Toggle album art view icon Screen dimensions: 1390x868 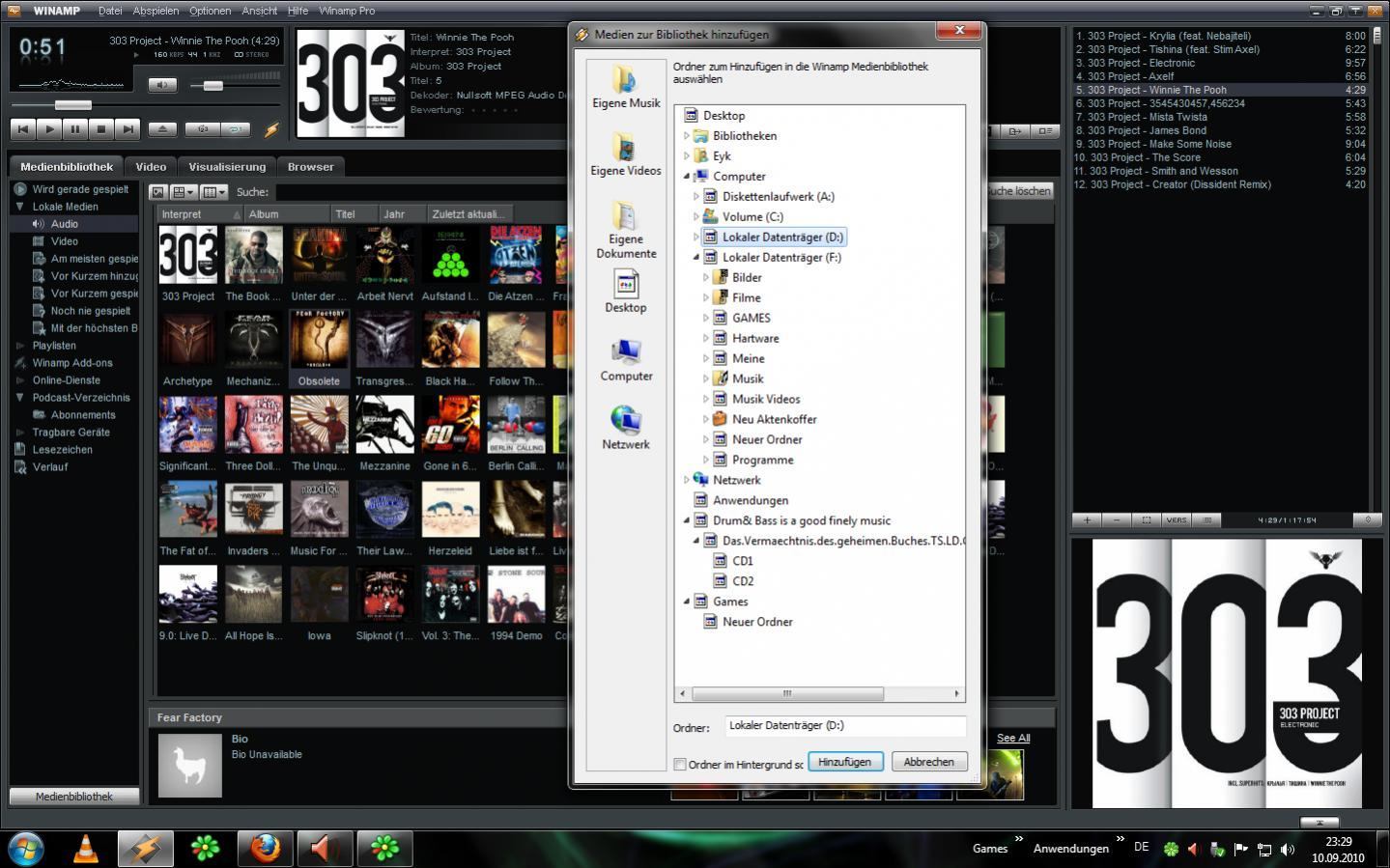pos(159,192)
